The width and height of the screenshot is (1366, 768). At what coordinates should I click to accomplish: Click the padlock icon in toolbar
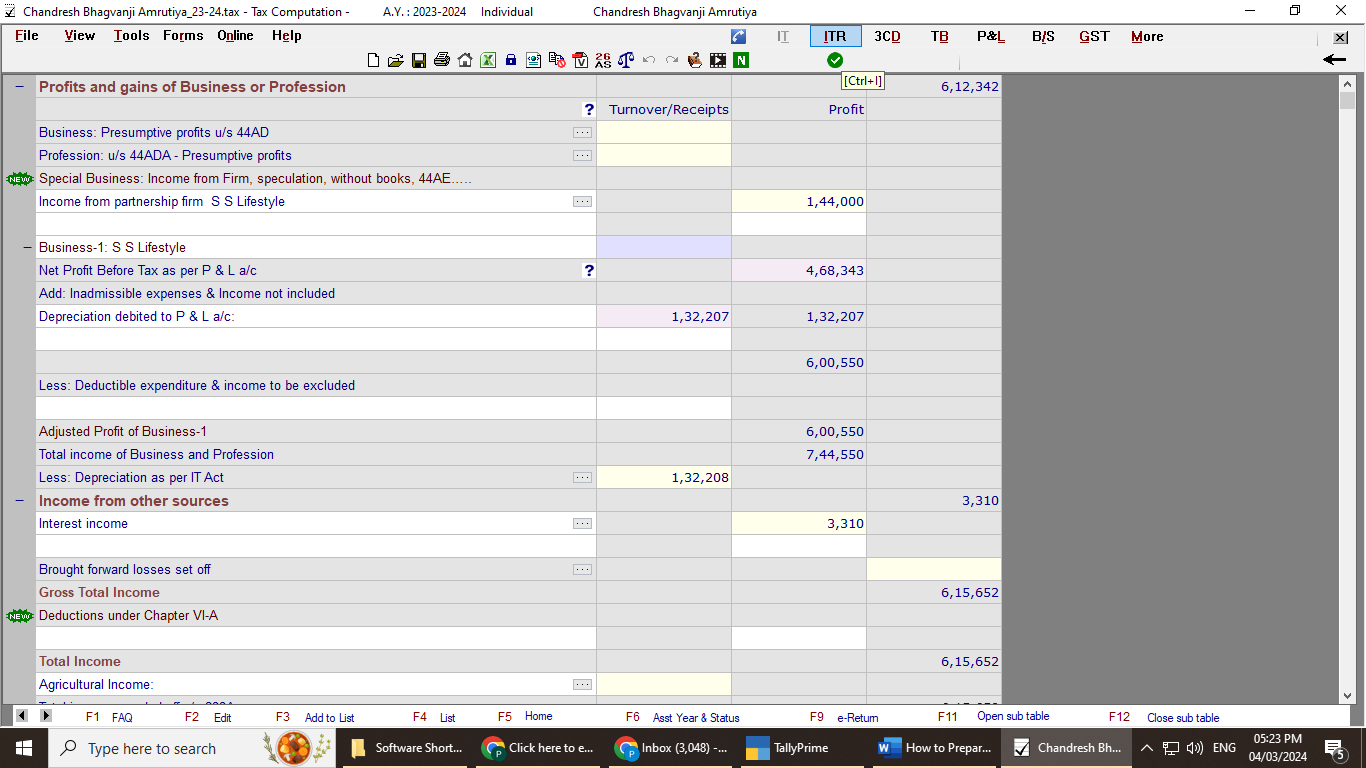pos(511,60)
